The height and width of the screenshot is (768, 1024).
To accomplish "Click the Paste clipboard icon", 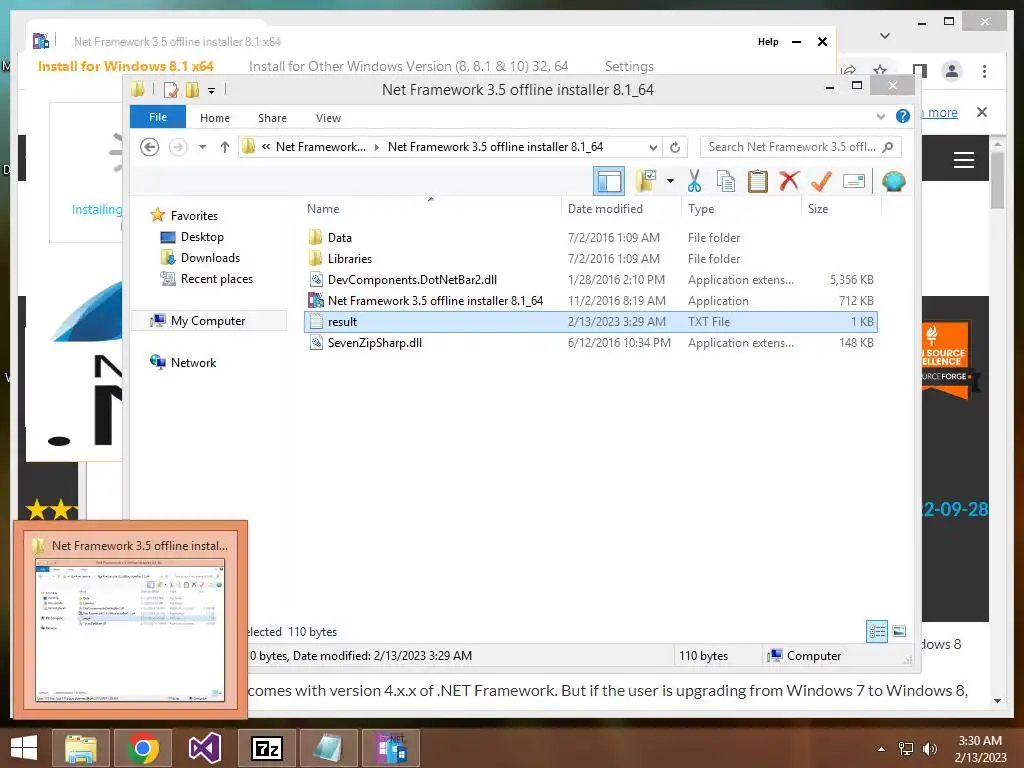I will tap(758, 181).
